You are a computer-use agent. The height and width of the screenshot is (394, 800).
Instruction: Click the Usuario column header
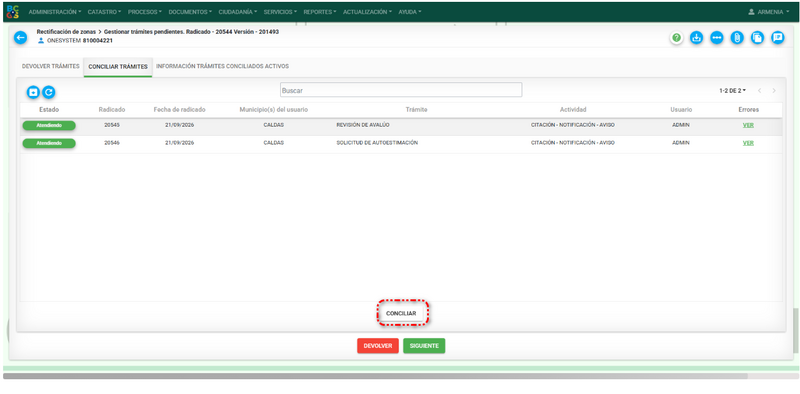[681, 110]
